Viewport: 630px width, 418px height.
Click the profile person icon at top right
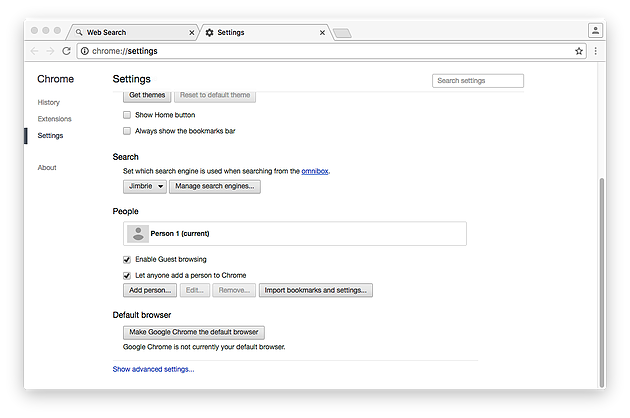pos(595,31)
